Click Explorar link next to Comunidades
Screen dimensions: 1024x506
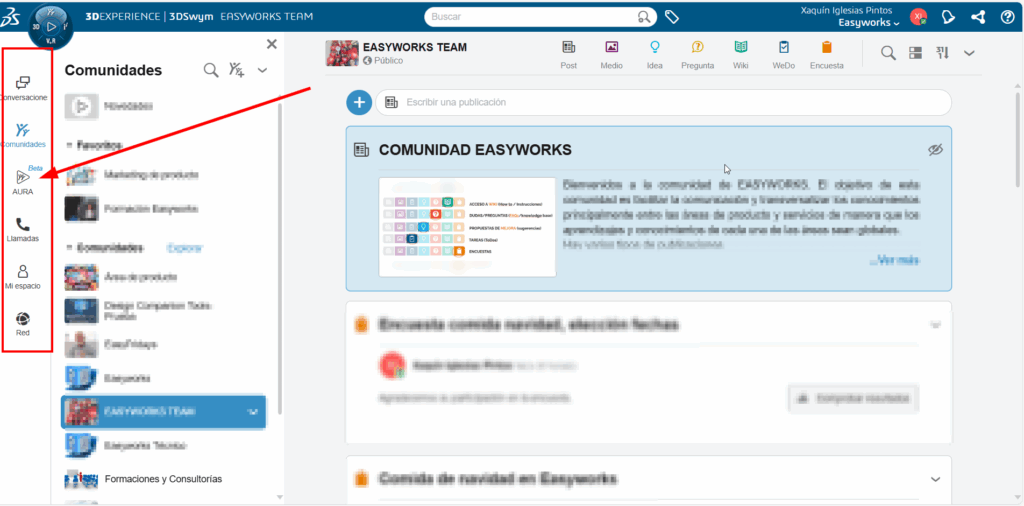[185, 248]
